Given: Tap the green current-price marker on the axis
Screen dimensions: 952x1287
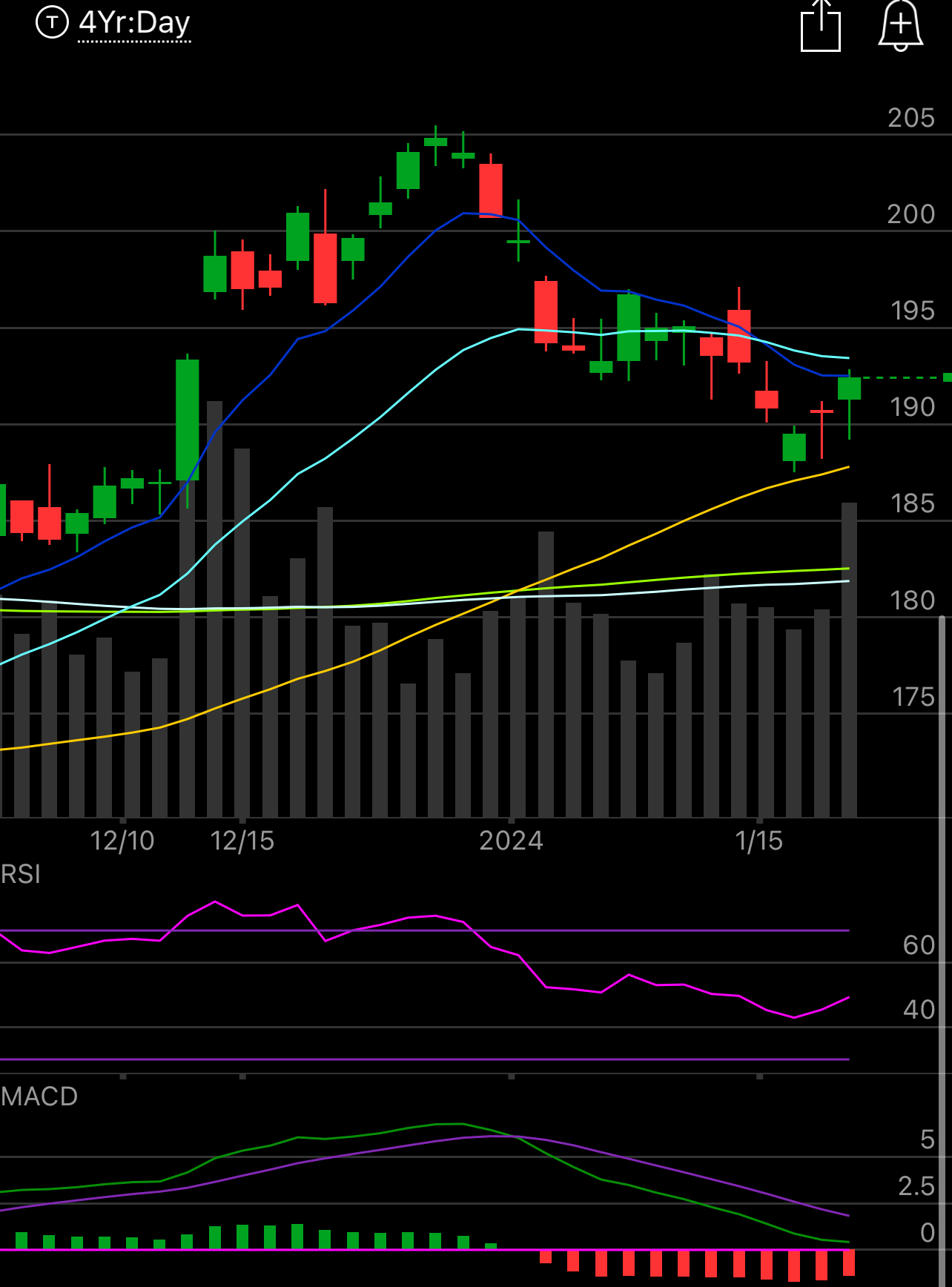Looking at the screenshot, I should (x=947, y=377).
